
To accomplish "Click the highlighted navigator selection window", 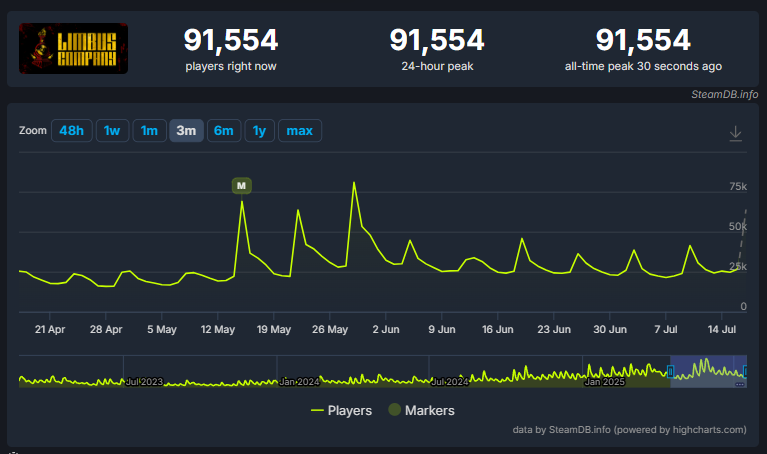I will pyautogui.click(x=708, y=371).
